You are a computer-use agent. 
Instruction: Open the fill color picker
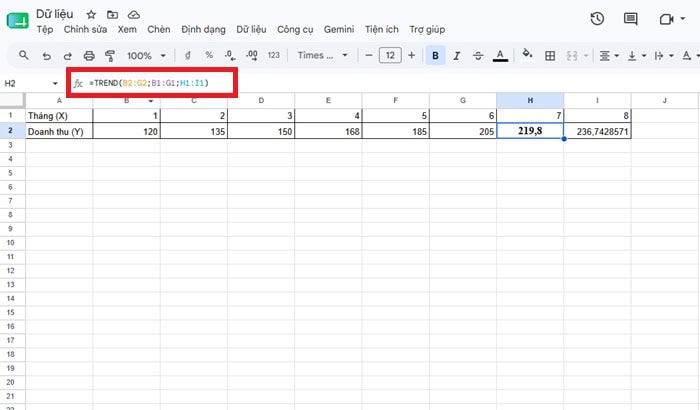527,54
